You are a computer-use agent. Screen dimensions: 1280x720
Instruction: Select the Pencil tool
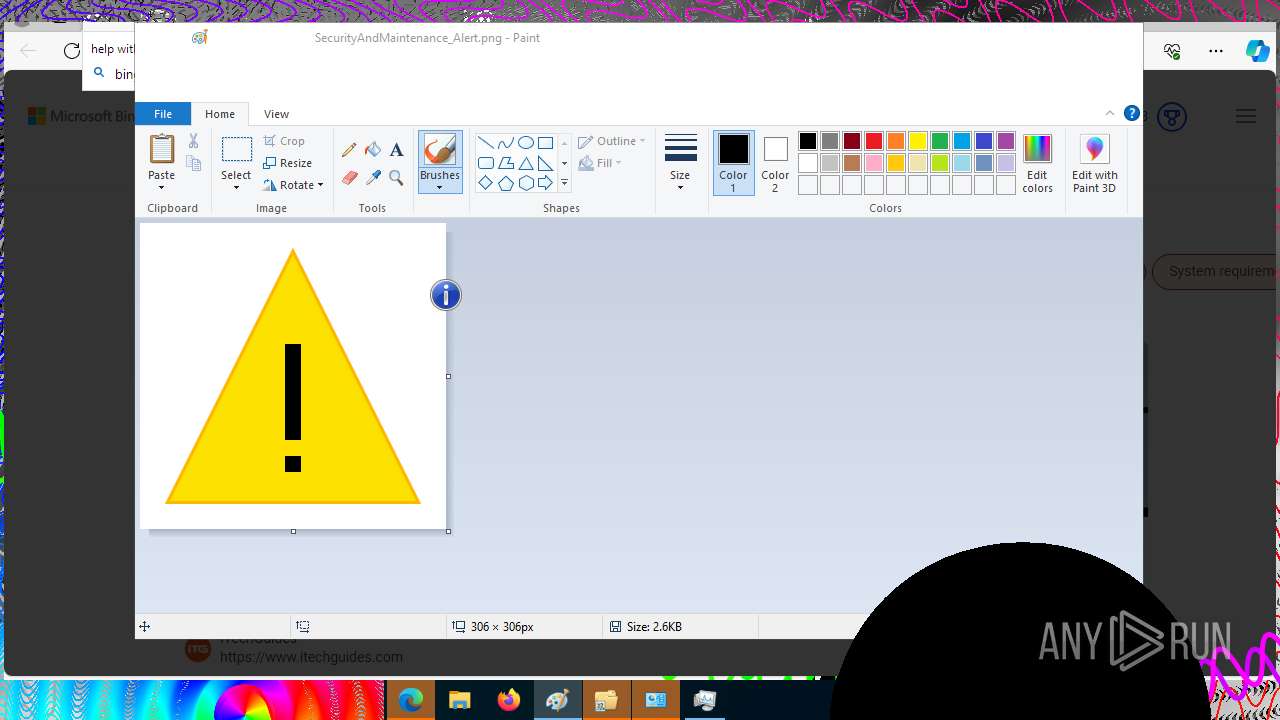pyautogui.click(x=349, y=150)
